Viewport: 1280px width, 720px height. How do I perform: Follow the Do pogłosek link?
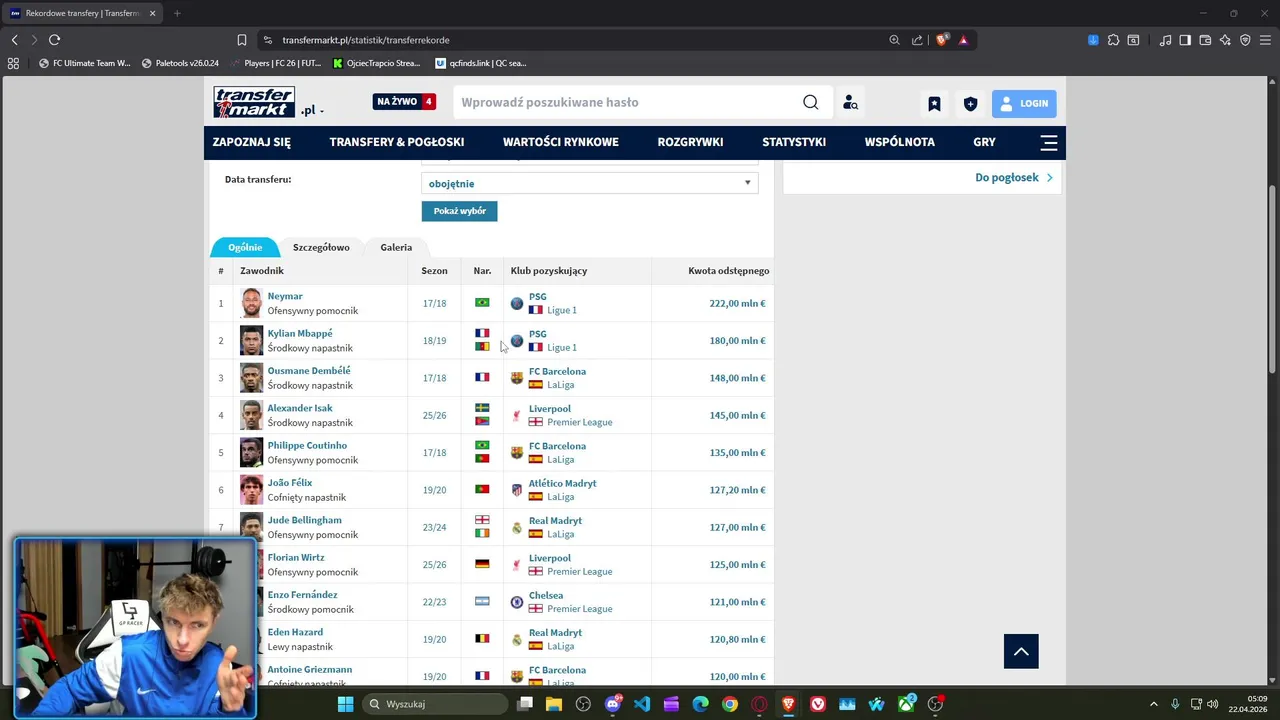(1014, 177)
